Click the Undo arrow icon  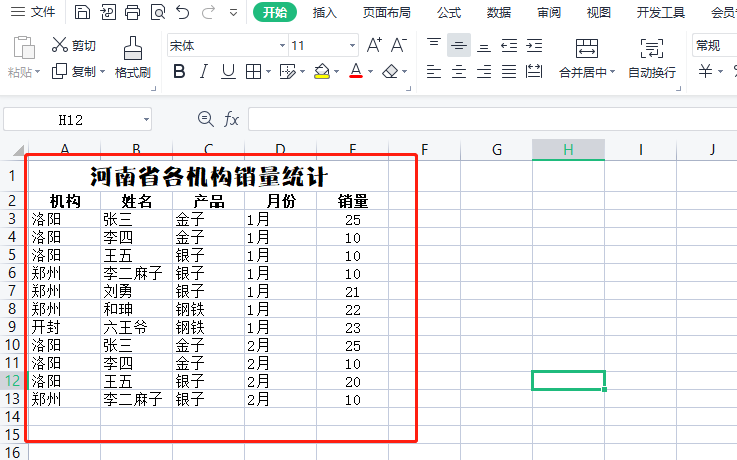182,12
